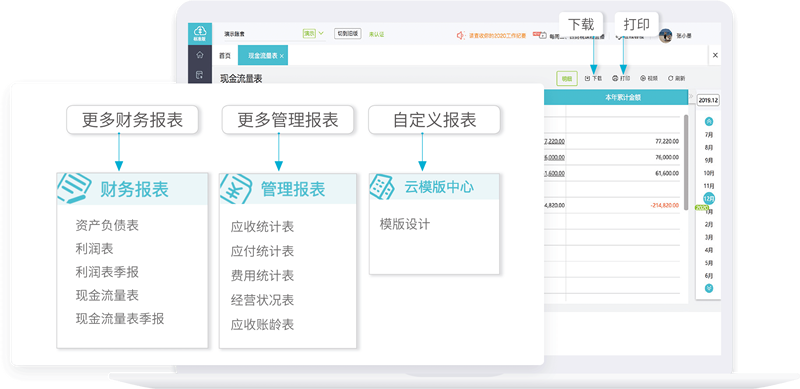Open the voucher document icon below the home icon
Viewport: 800px width, 389px height.
(x=199, y=75)
